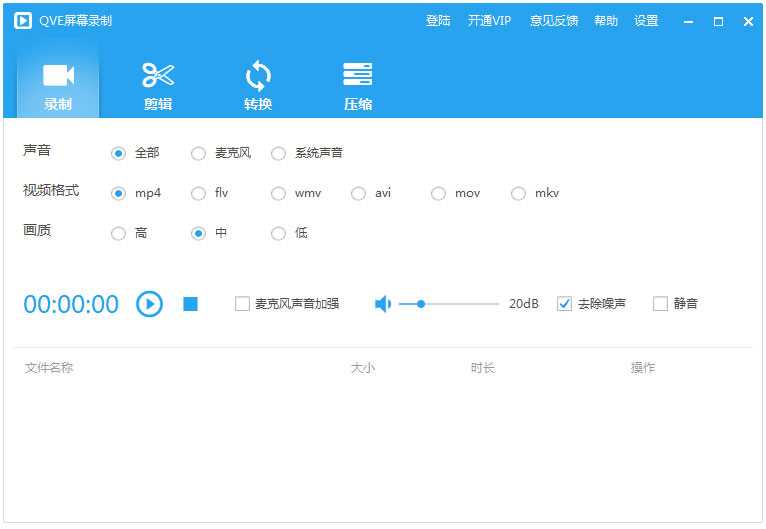Click the 大小 column header

(363, 367)
